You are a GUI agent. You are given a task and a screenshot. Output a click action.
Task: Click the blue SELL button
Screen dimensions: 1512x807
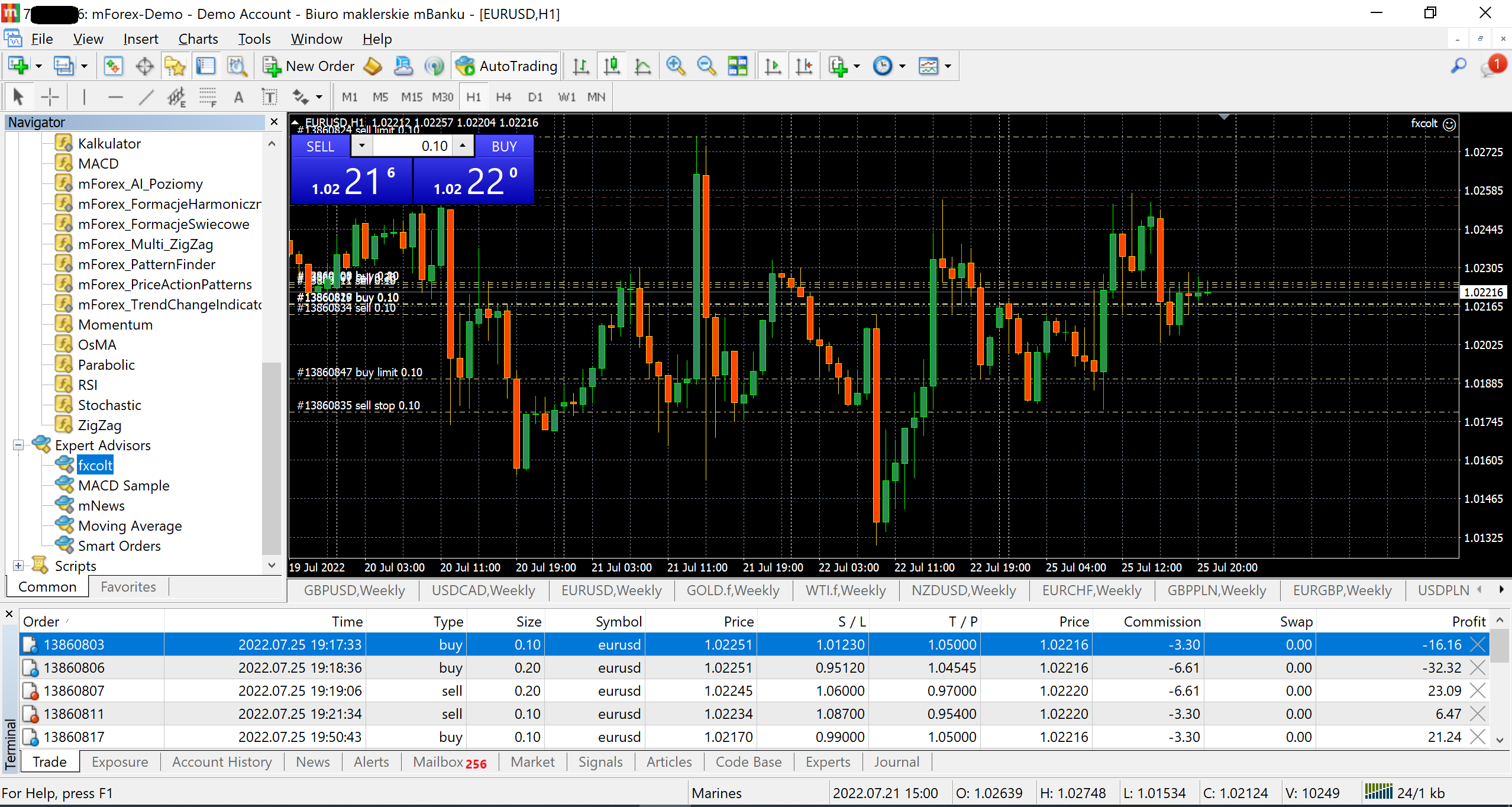[321, 146]
